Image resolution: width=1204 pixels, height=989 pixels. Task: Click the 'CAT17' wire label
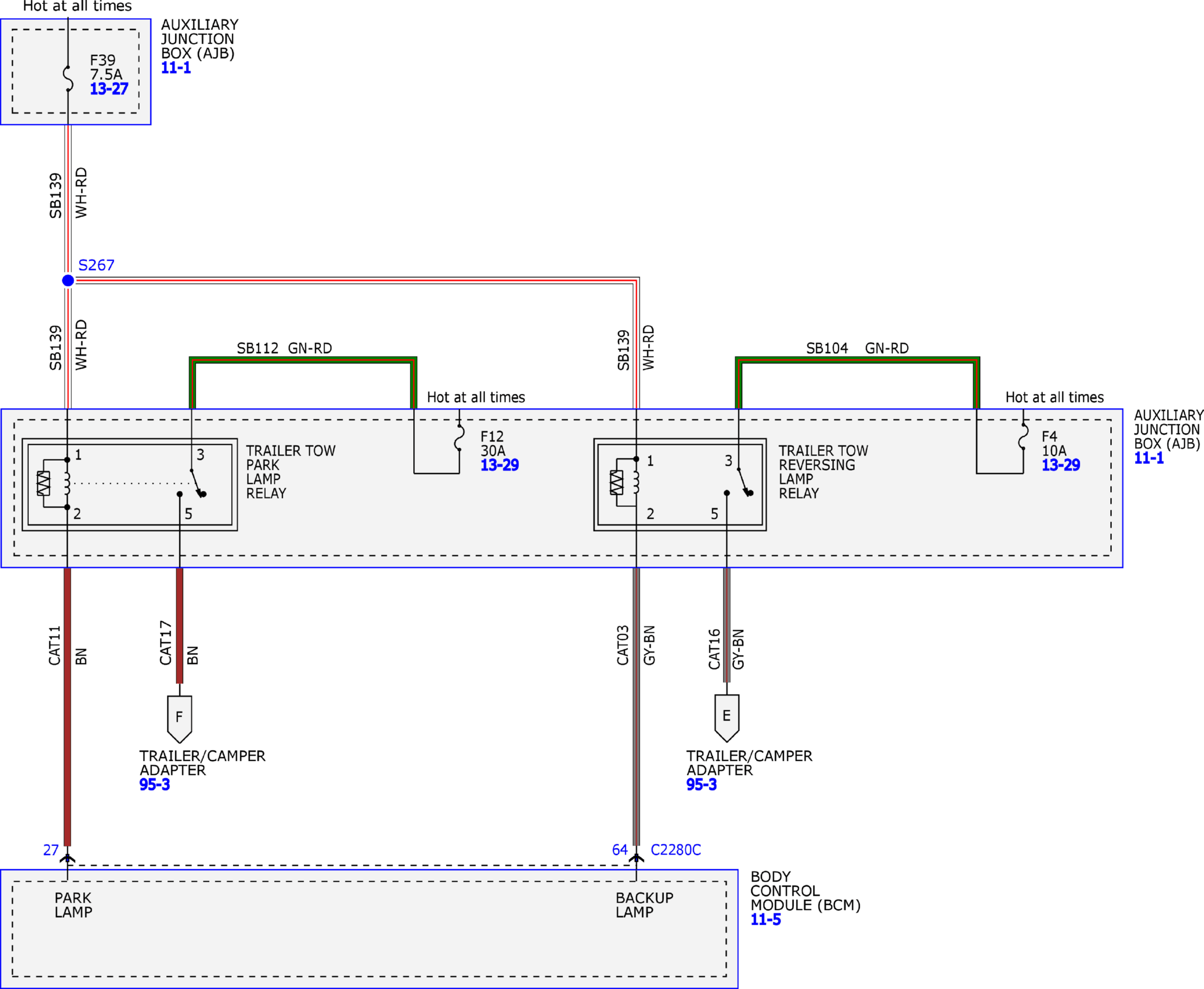[165, 643]
